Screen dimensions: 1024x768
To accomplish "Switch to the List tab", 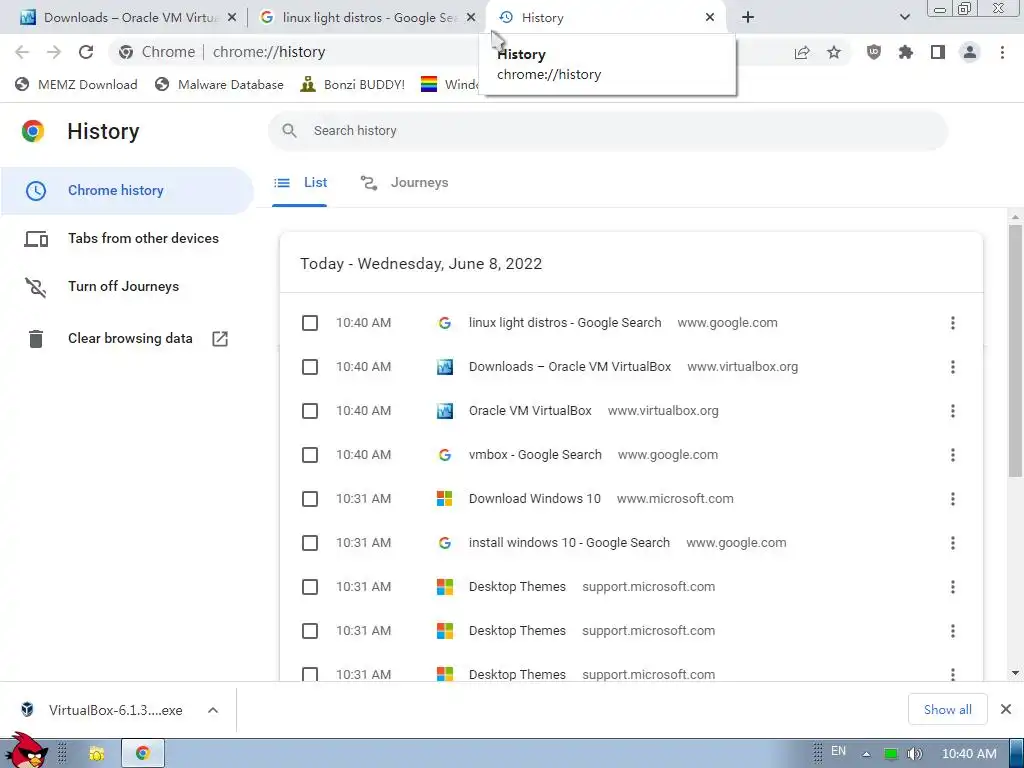I will click(x=300, y=183).
